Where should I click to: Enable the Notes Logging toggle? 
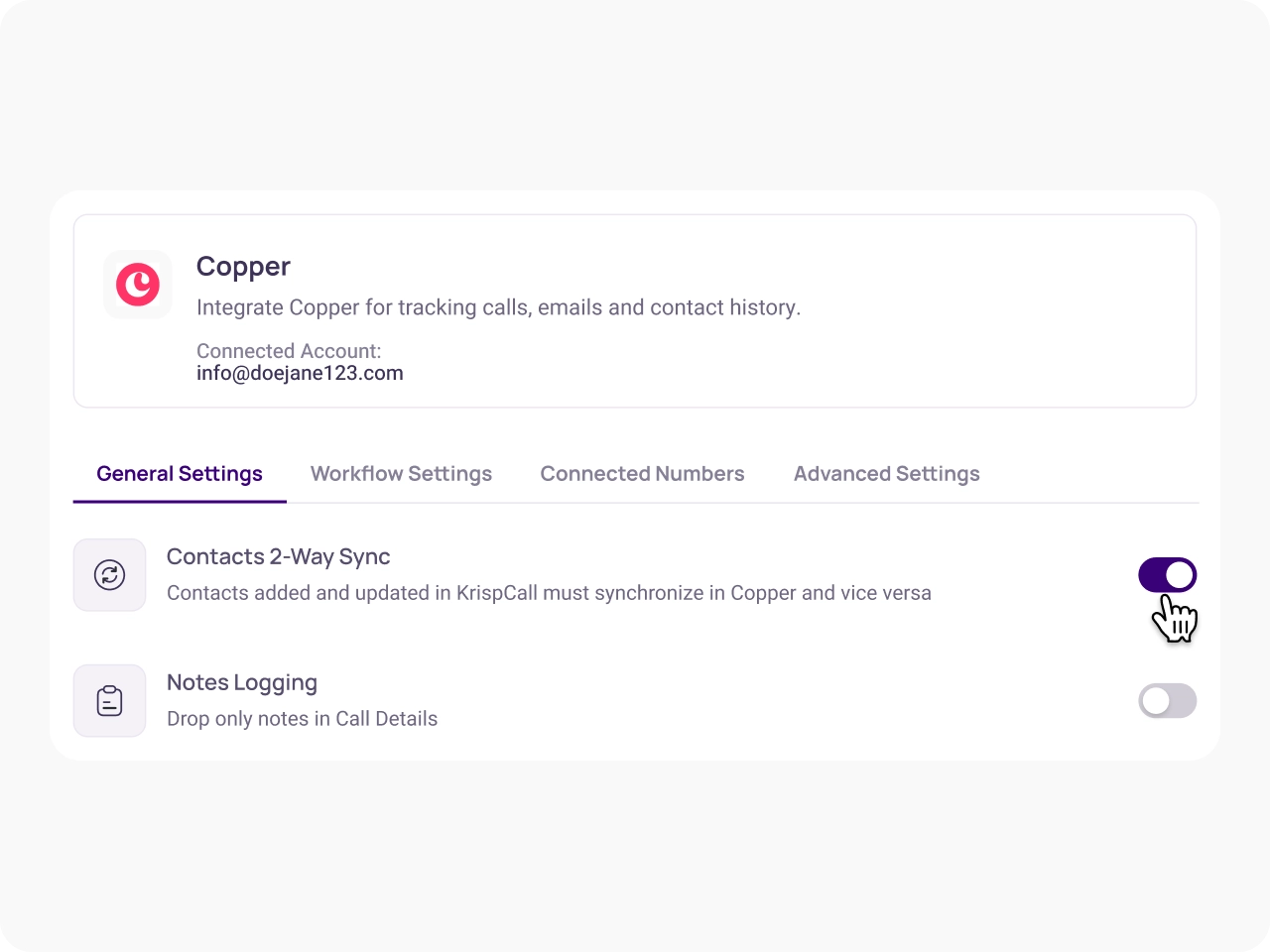coord(1167,701)
